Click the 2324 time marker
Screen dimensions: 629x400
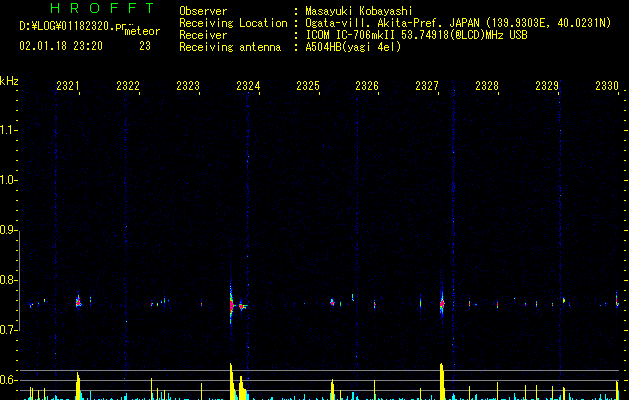[x=248, y=85]
